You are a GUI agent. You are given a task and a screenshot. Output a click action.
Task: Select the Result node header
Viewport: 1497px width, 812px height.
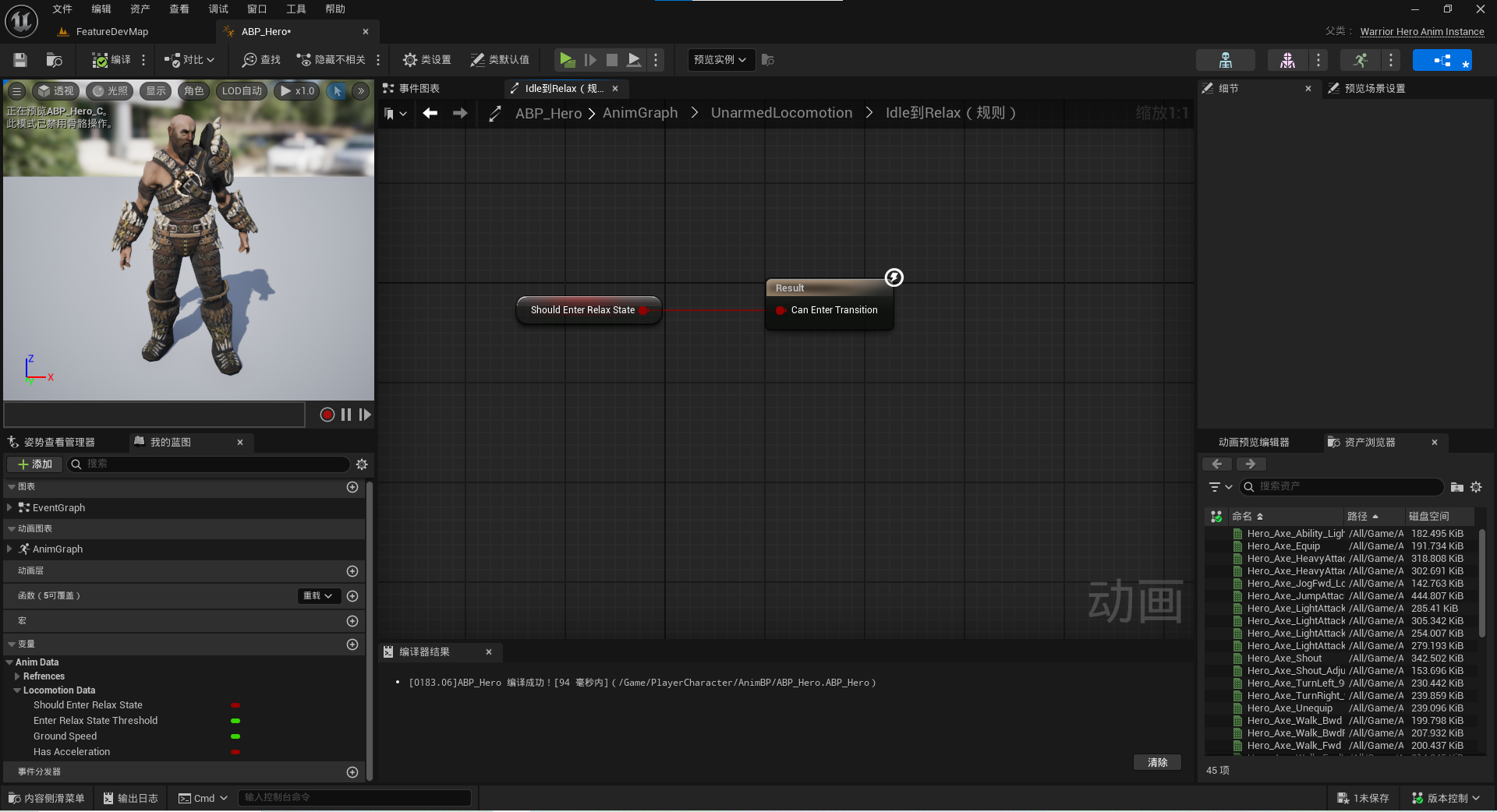[830, 288]
